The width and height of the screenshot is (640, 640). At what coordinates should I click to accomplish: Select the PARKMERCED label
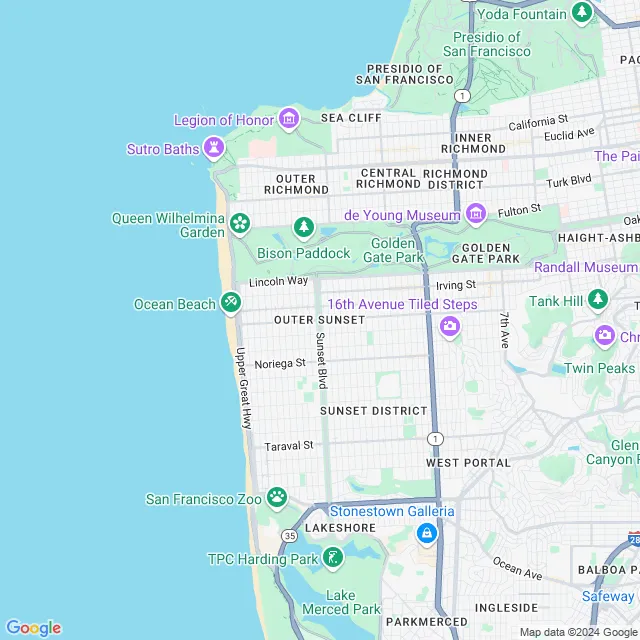pos(427,622)
